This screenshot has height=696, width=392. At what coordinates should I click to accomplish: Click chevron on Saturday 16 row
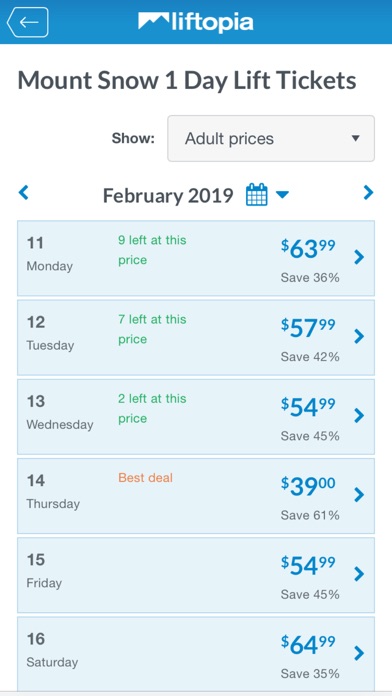click(359, 653)
